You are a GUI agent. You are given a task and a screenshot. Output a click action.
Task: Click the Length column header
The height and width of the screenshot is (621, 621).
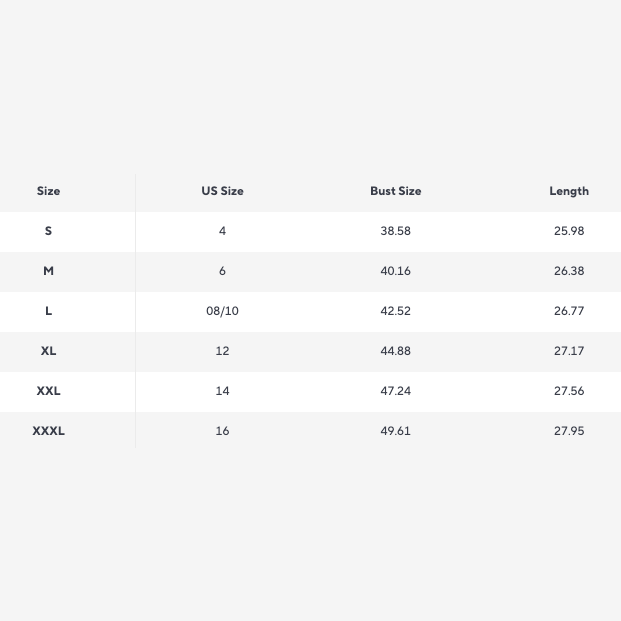[569, 191]
